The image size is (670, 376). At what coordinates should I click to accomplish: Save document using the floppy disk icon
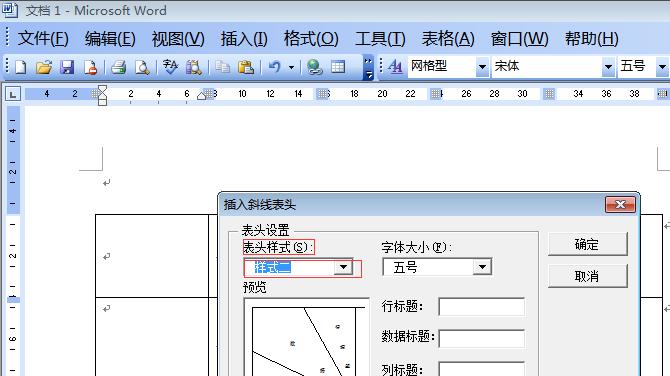67,67
